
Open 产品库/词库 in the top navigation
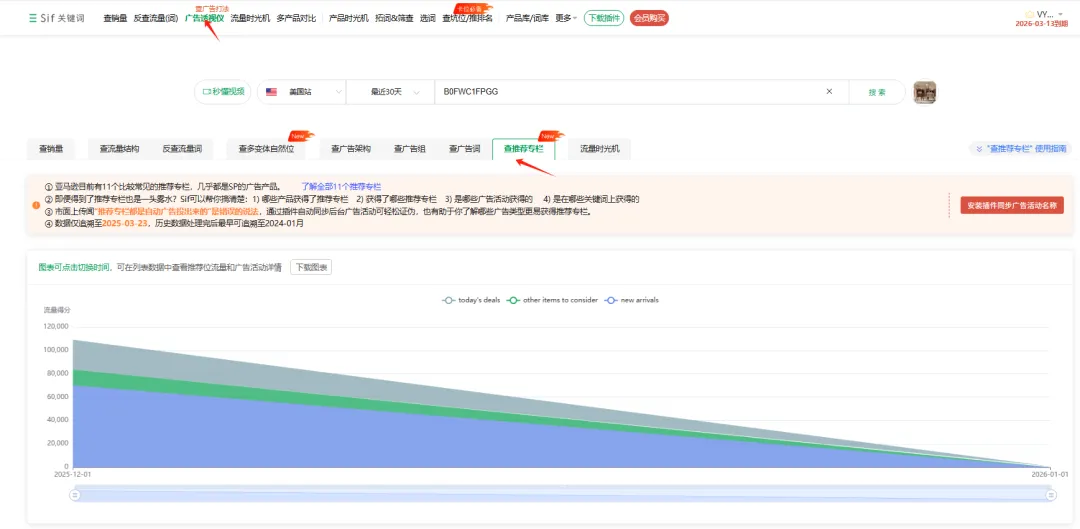[528, 19]
